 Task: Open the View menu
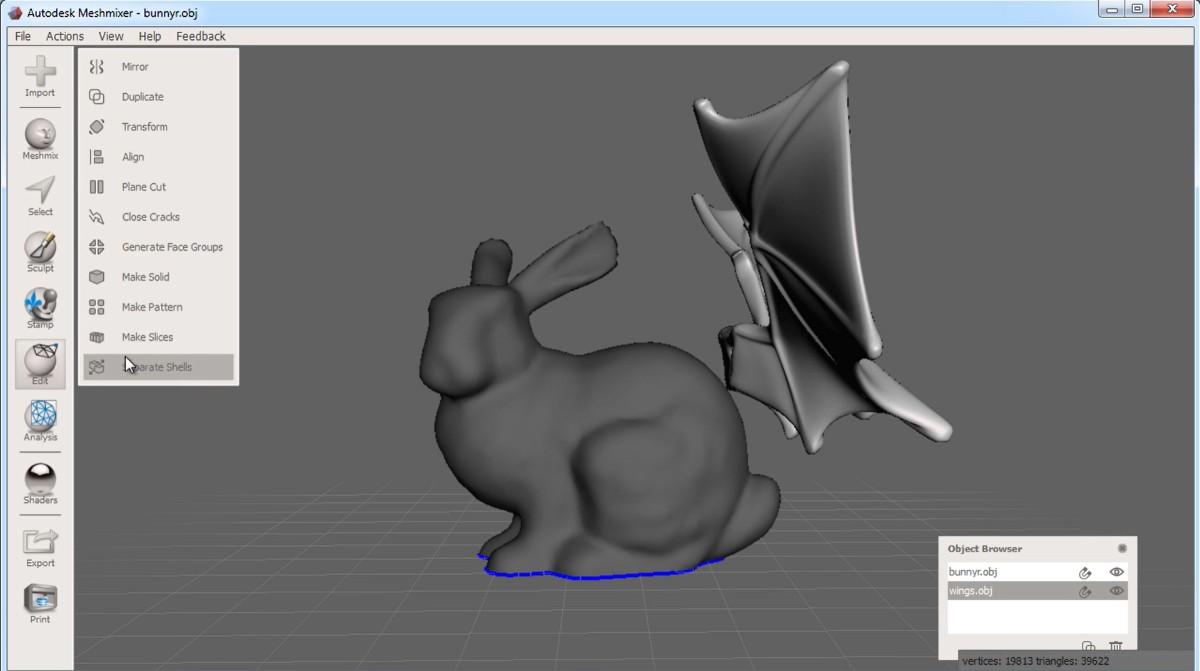[111, 36]
